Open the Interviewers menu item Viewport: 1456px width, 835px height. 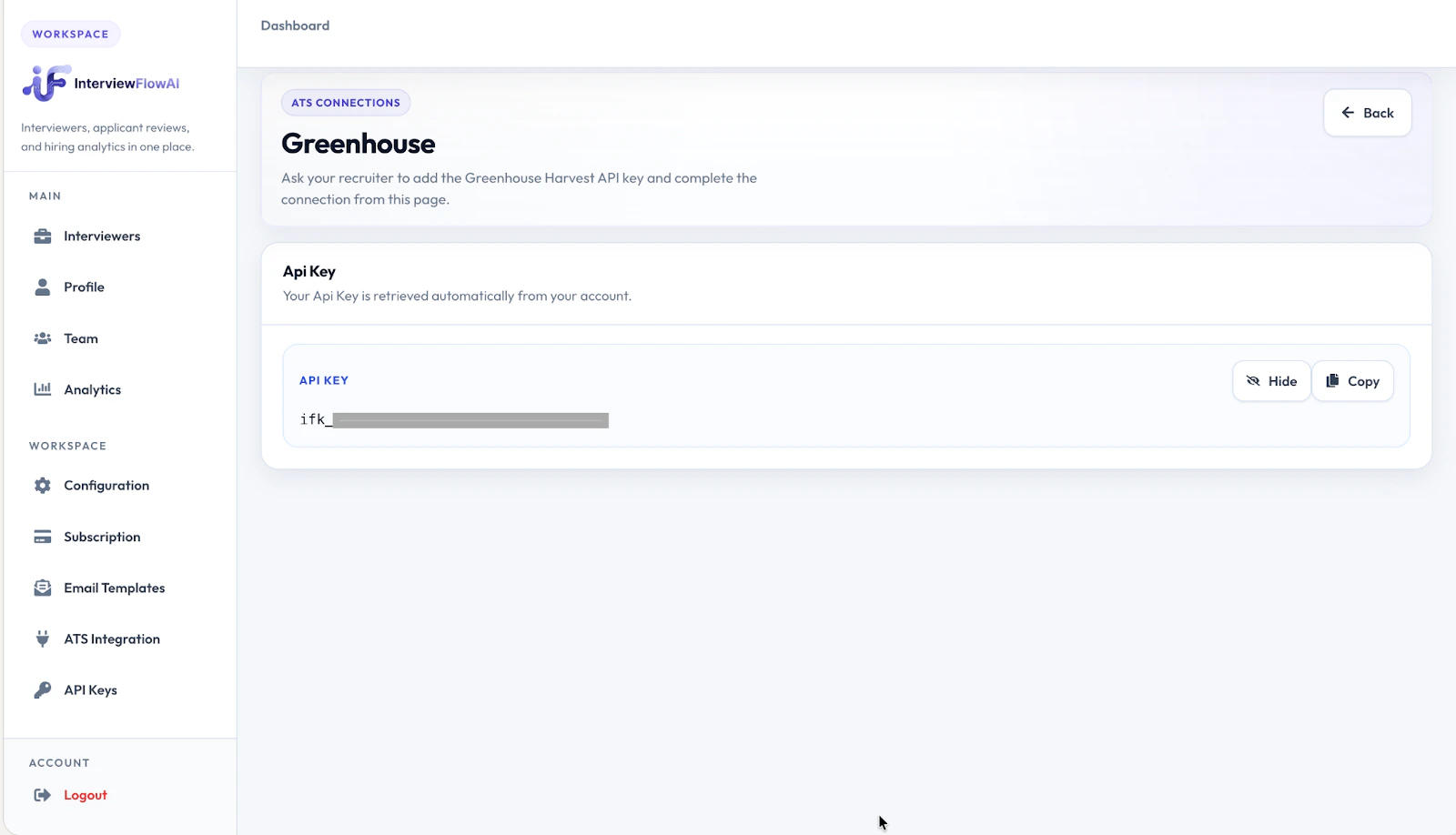coord(102,236)
